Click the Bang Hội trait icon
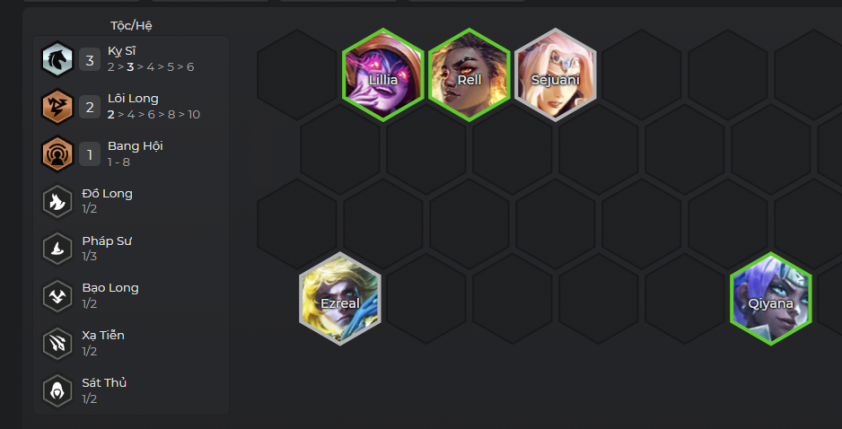 pyautogui.click(x=57, y=154)
